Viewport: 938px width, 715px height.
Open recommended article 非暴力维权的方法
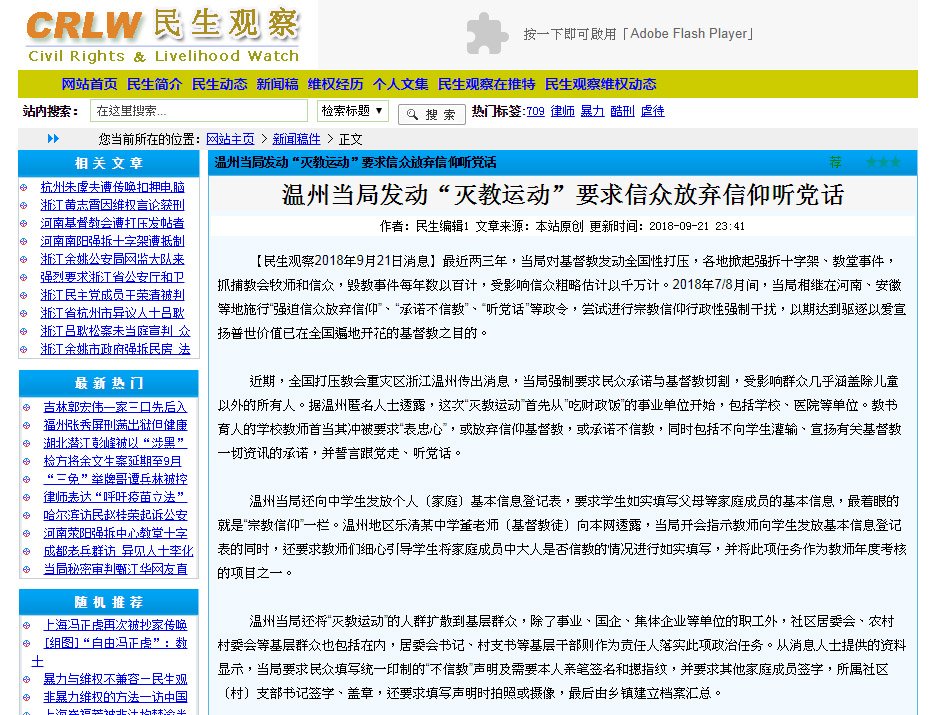(x=115, y=697)
